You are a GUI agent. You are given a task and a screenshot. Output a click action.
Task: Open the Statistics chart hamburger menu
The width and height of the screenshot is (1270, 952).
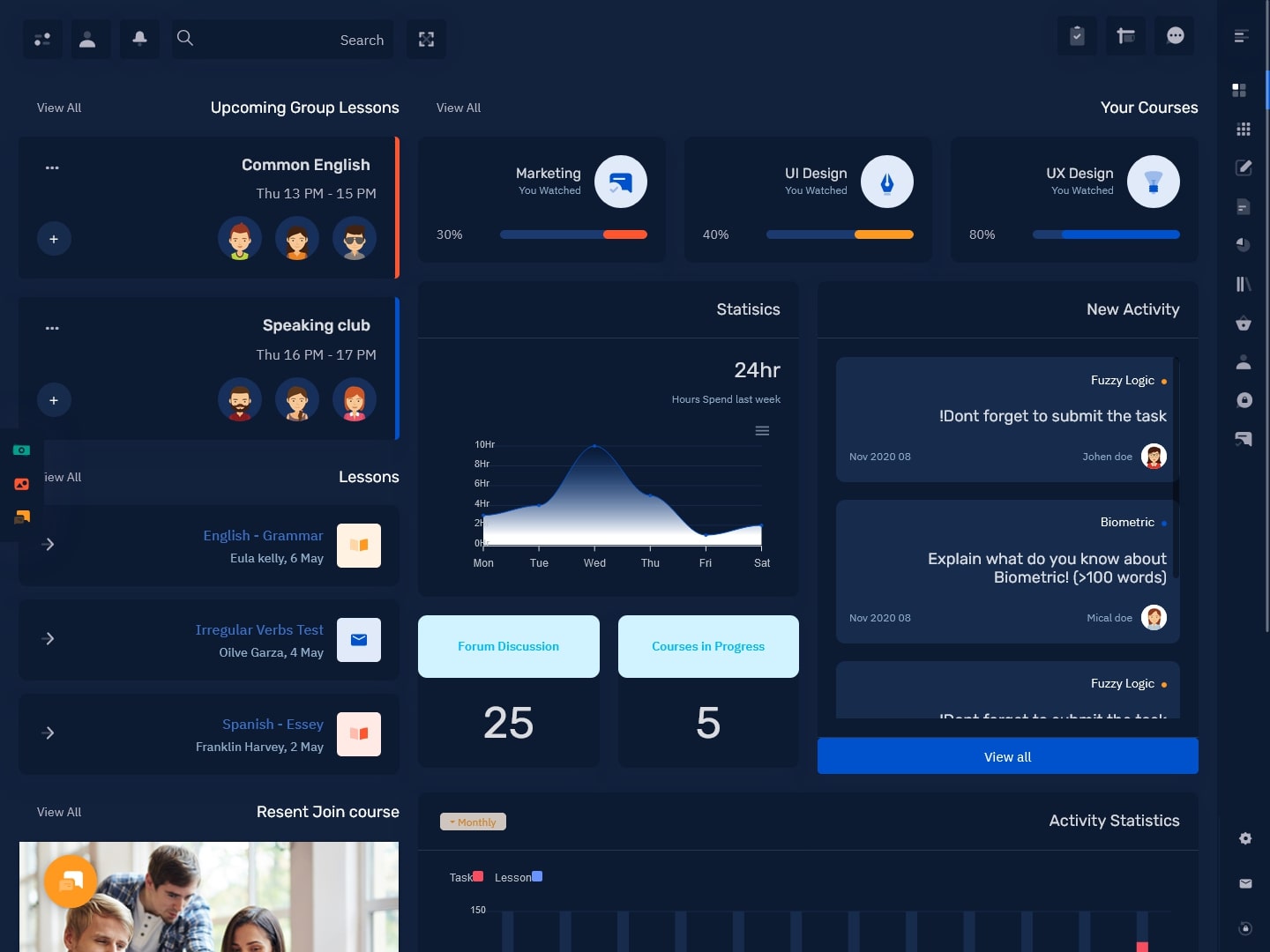[x=762, y=431]
